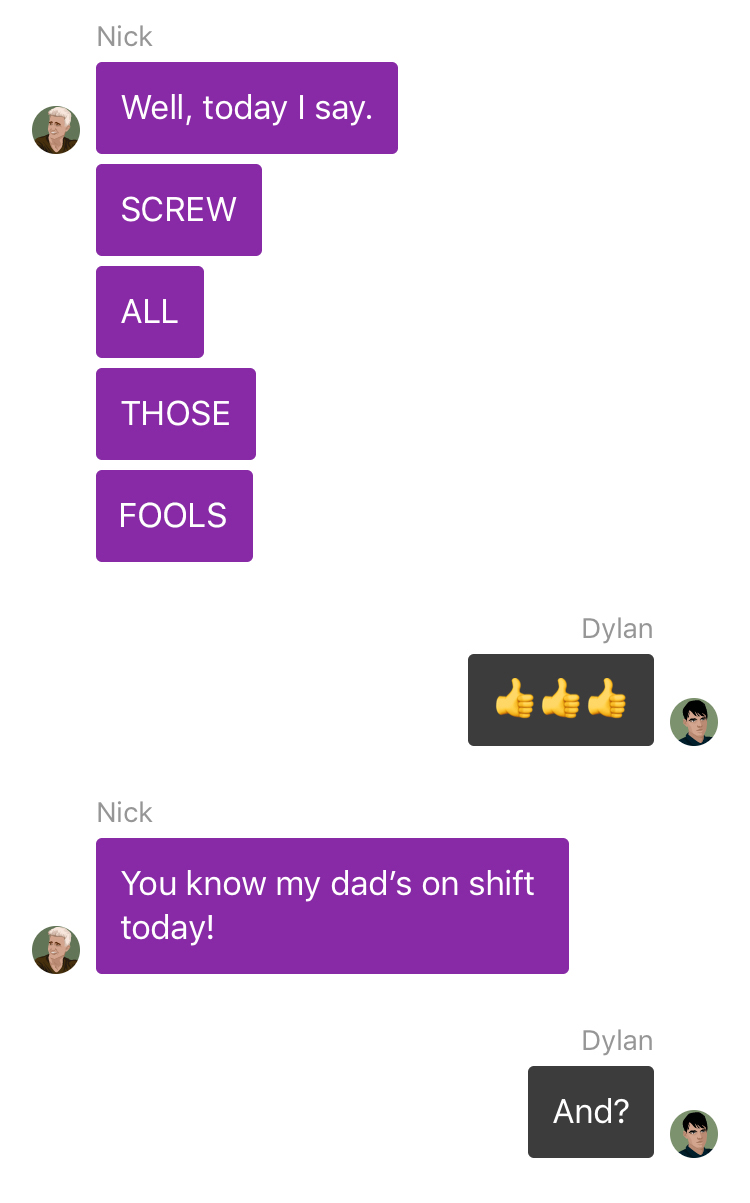Click the Nick name label above the dad's shift message
This screenshot has height=1203, width=750.
125,813
